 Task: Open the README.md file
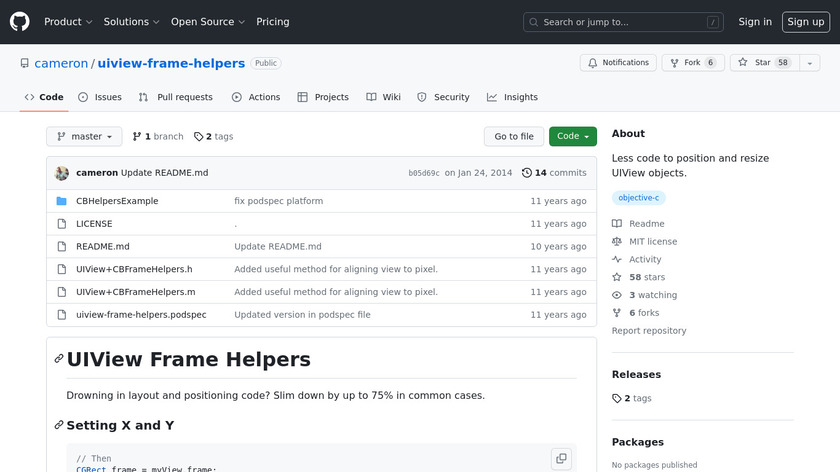[x=103, y=246]
